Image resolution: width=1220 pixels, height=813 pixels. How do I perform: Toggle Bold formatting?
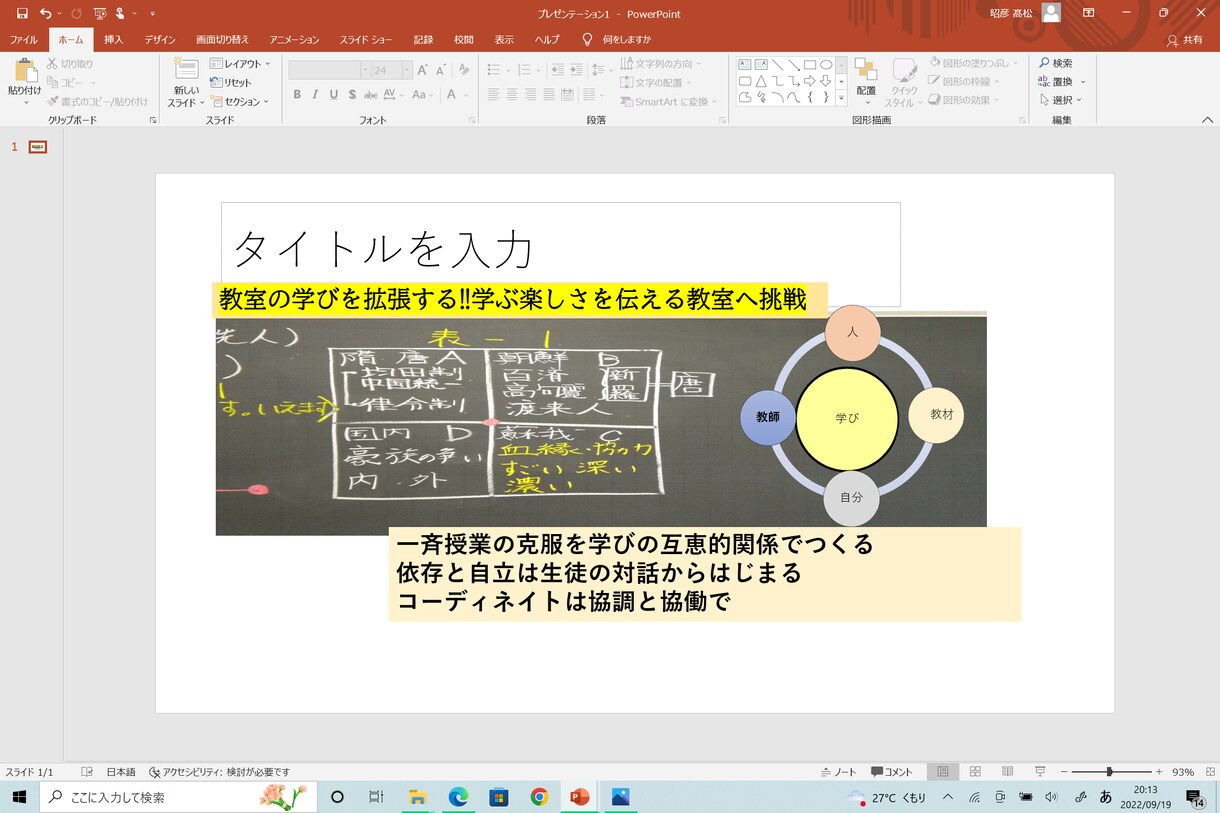[x=297, y=95]
